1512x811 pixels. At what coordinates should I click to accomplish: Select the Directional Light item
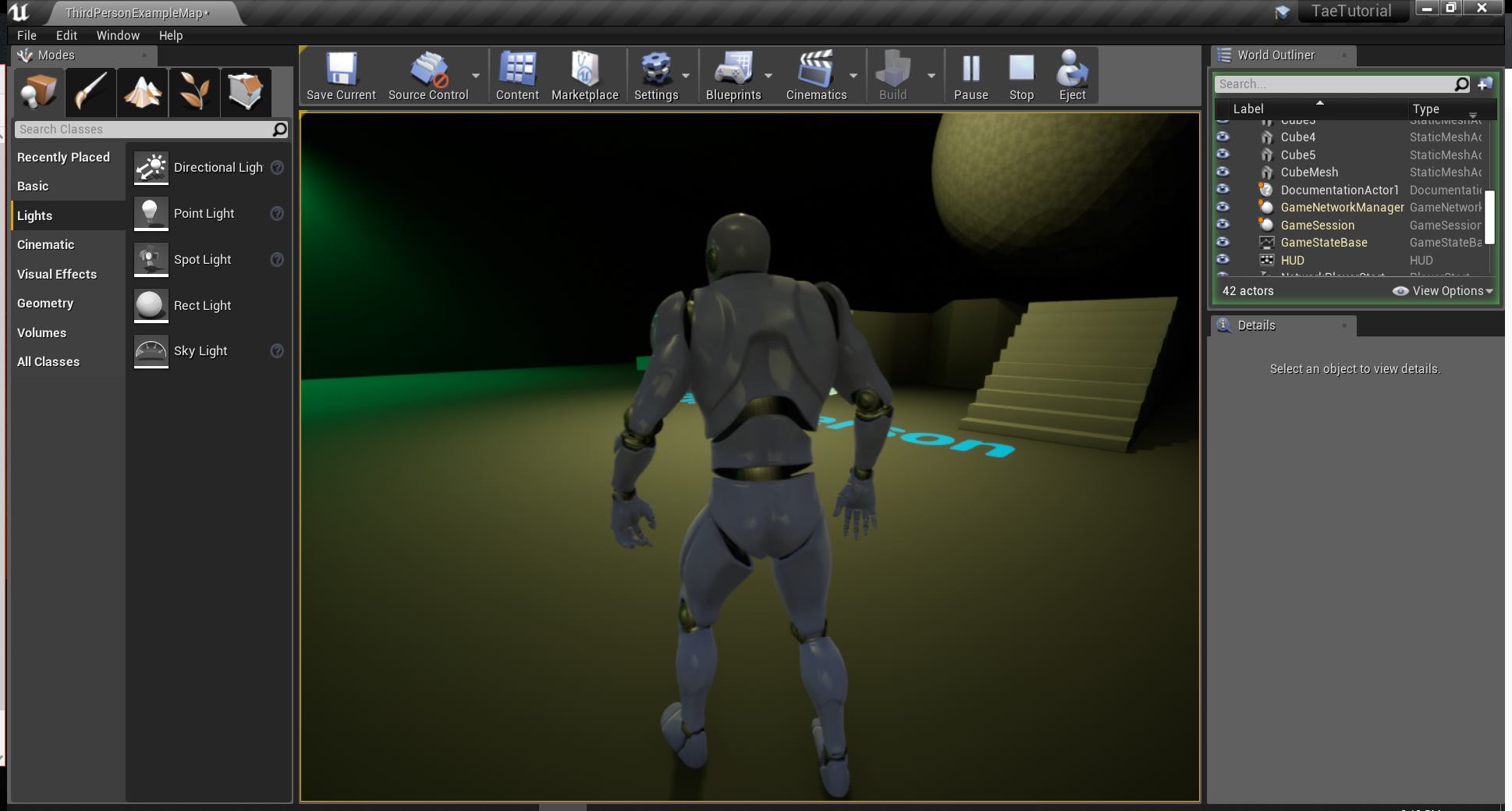click(209, 168)
